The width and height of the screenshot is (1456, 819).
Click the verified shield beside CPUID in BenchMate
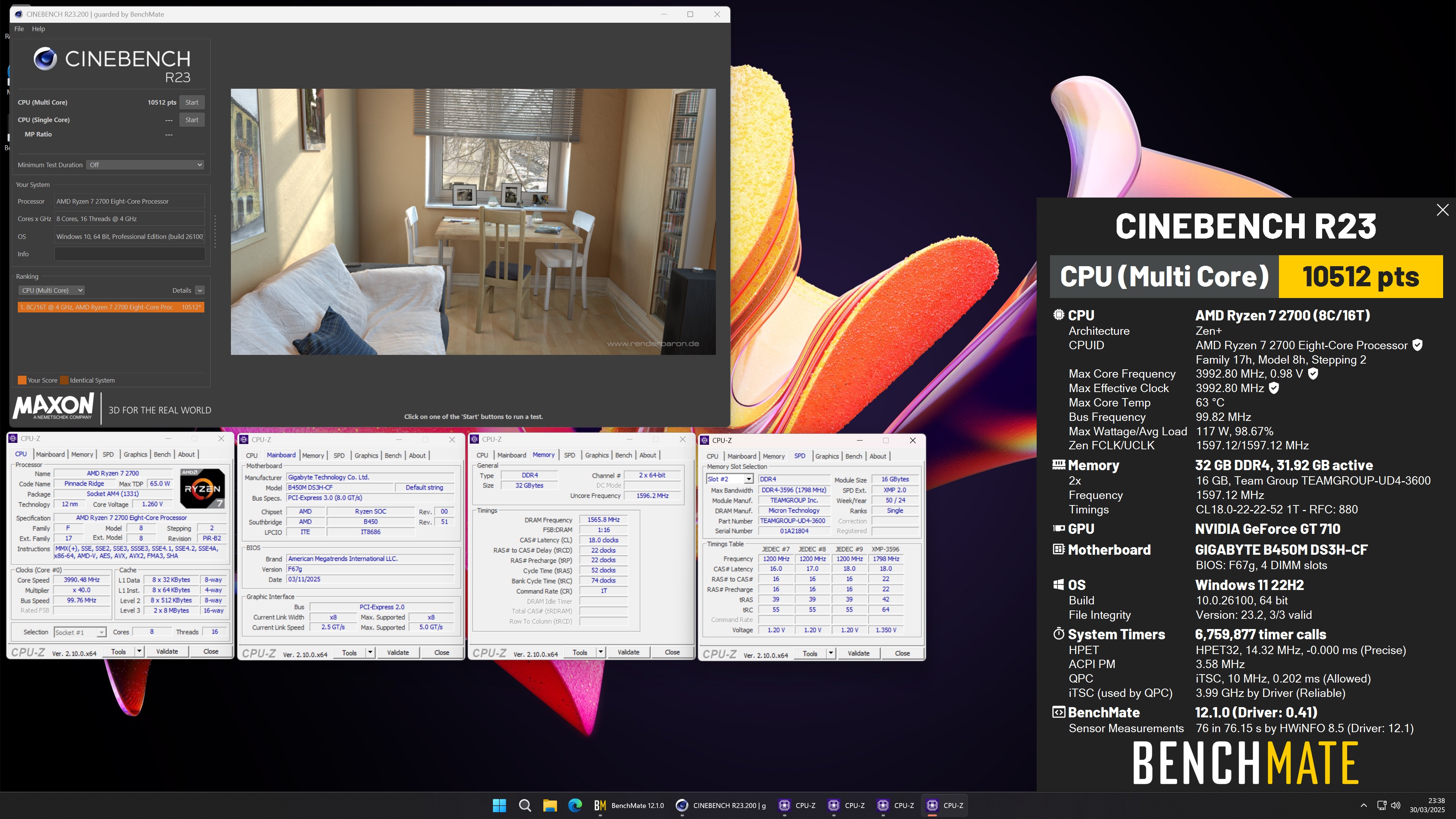tap(1417, 345)
